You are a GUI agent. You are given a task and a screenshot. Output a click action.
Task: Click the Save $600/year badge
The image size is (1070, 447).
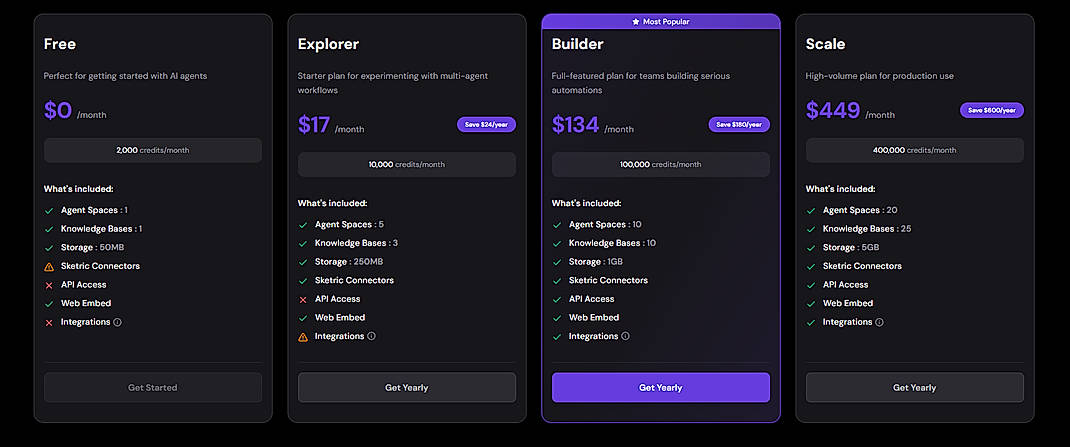pyautogui.click(x=992, y=110)
